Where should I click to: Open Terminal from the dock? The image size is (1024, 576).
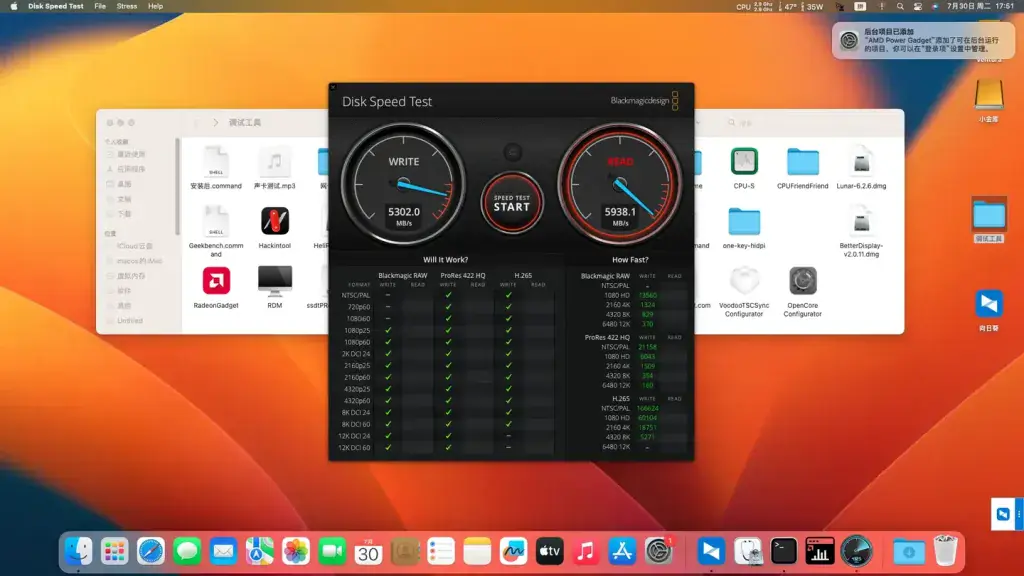(784, 552)
